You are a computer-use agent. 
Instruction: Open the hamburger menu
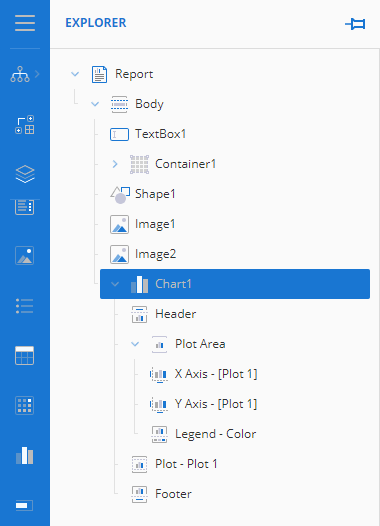tap(25, 23)
